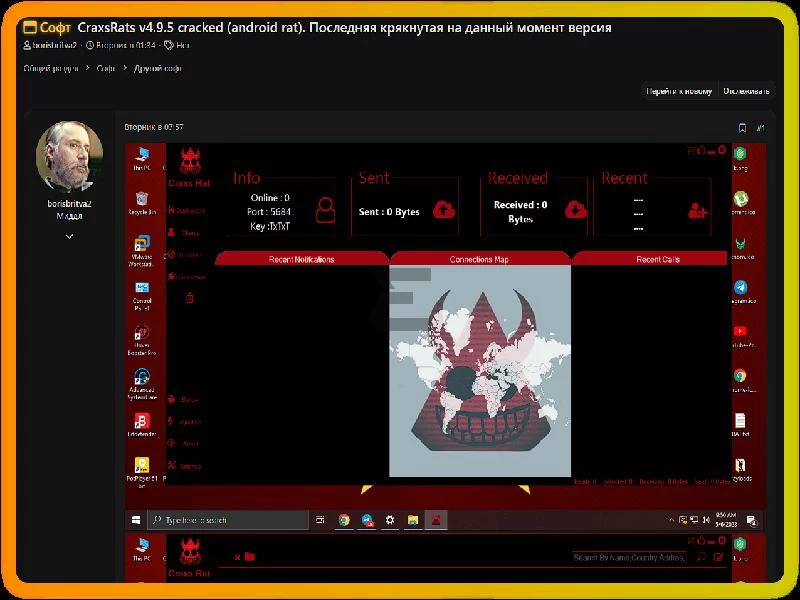This screenshot has height=600, width=800.
Task: Expand the system tray hidden icons arrow
Action: [671, 520]
